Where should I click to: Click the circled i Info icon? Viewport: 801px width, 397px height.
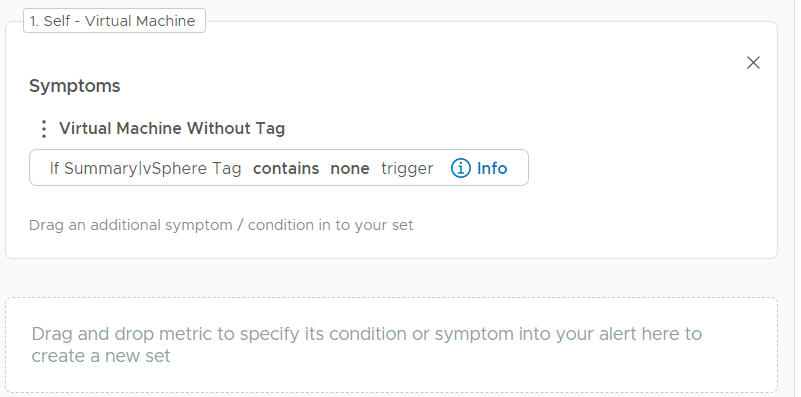460,168
